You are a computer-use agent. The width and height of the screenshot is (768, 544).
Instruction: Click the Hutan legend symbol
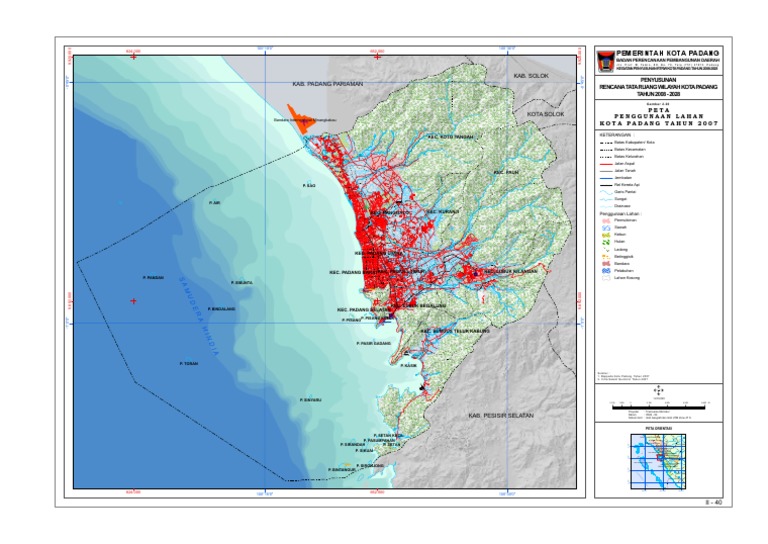[606, 242]
